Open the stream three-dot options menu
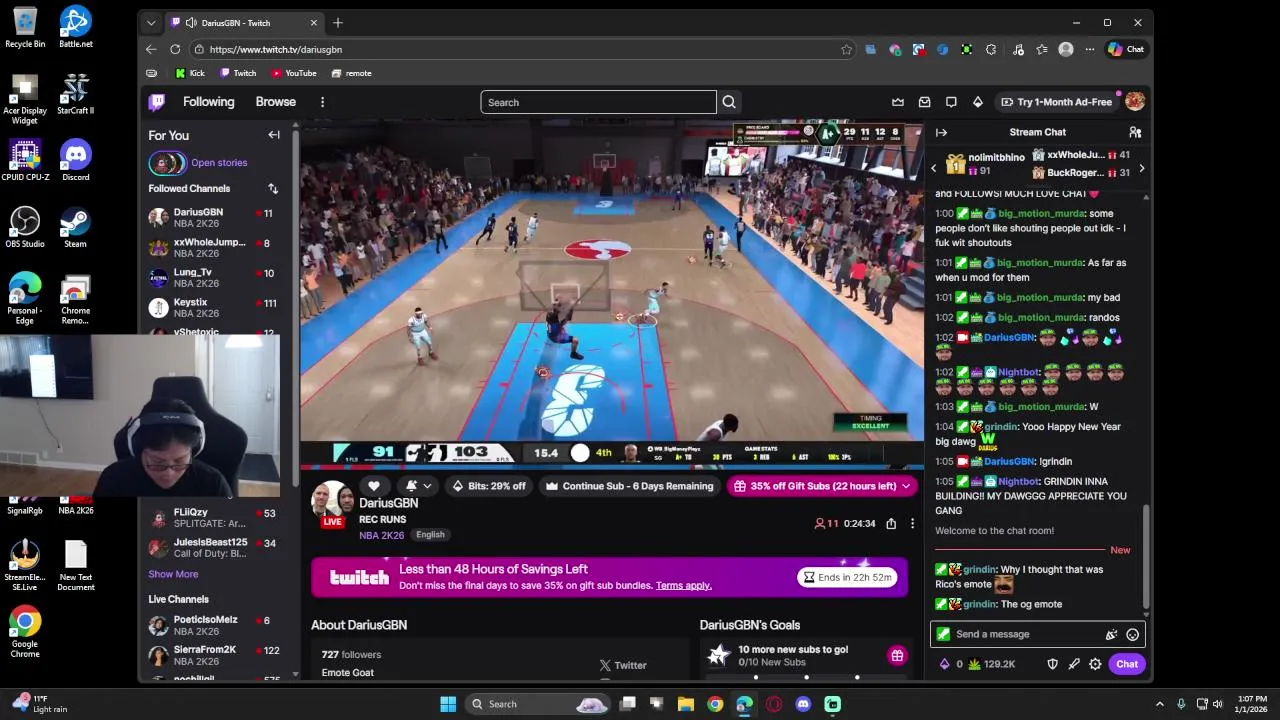 [912, 523]
